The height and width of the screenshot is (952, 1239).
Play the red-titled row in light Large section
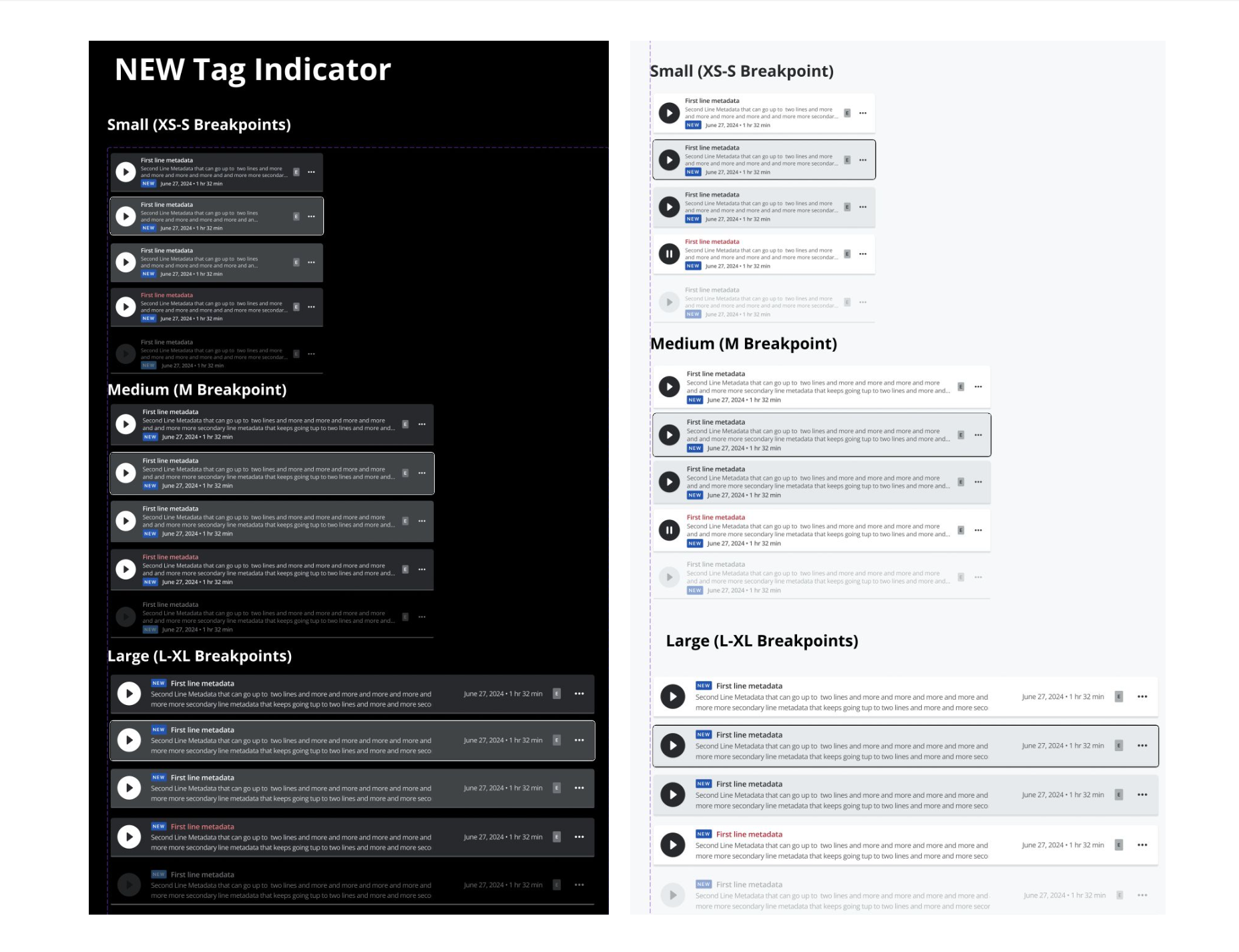(673, 845)
